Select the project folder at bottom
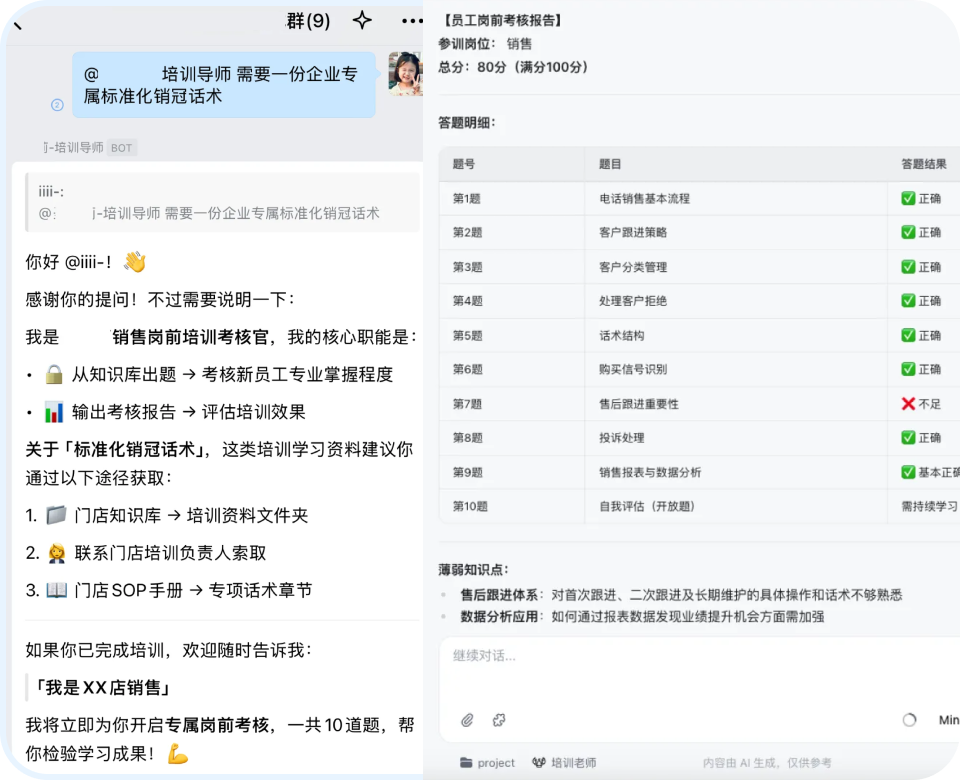The width and height of the screenshot is (960, 780). pyautogui.click(x=487, y=763)
